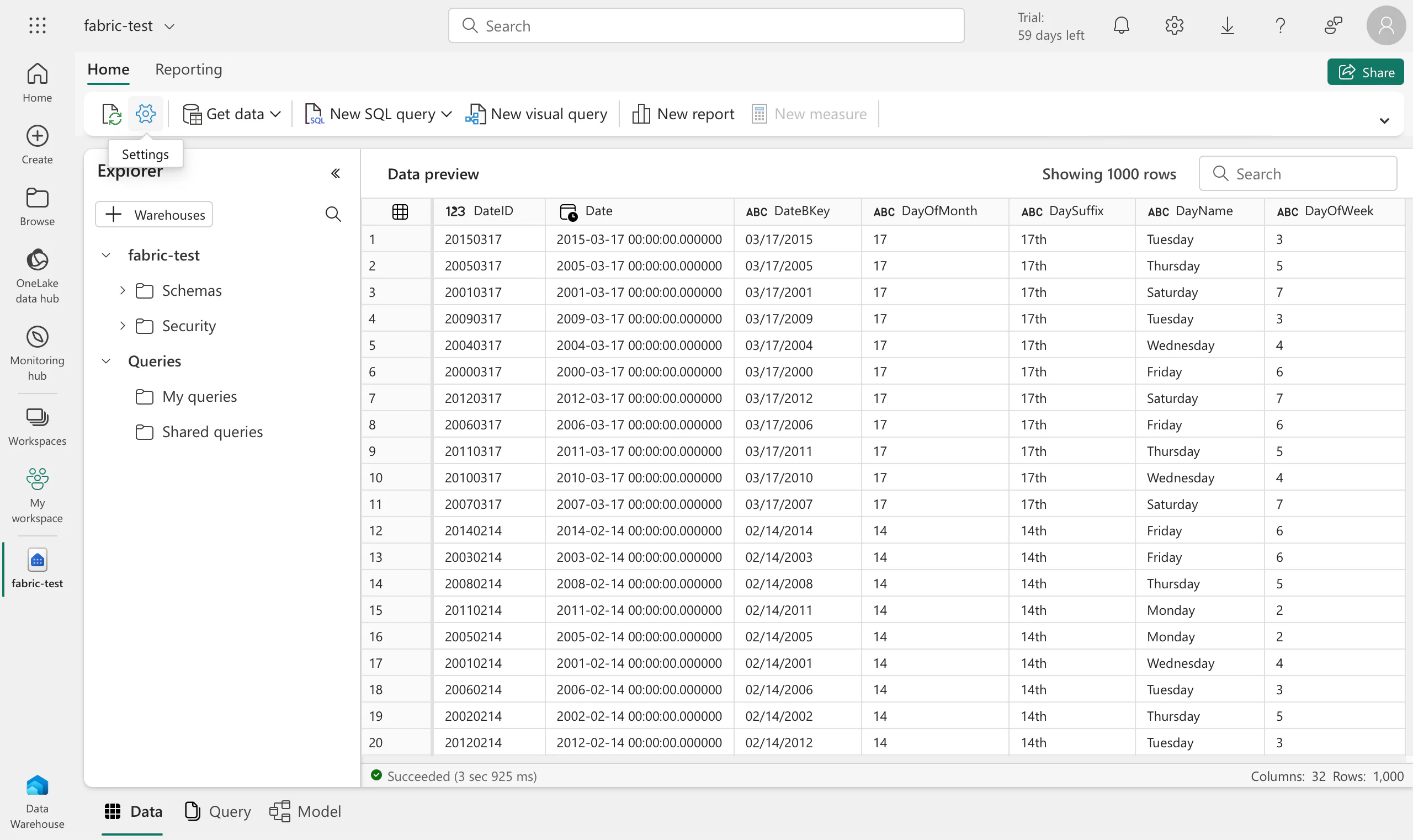Switch to the Reporting tab
The image size is (1413, 840).
[x=189, y=69]
